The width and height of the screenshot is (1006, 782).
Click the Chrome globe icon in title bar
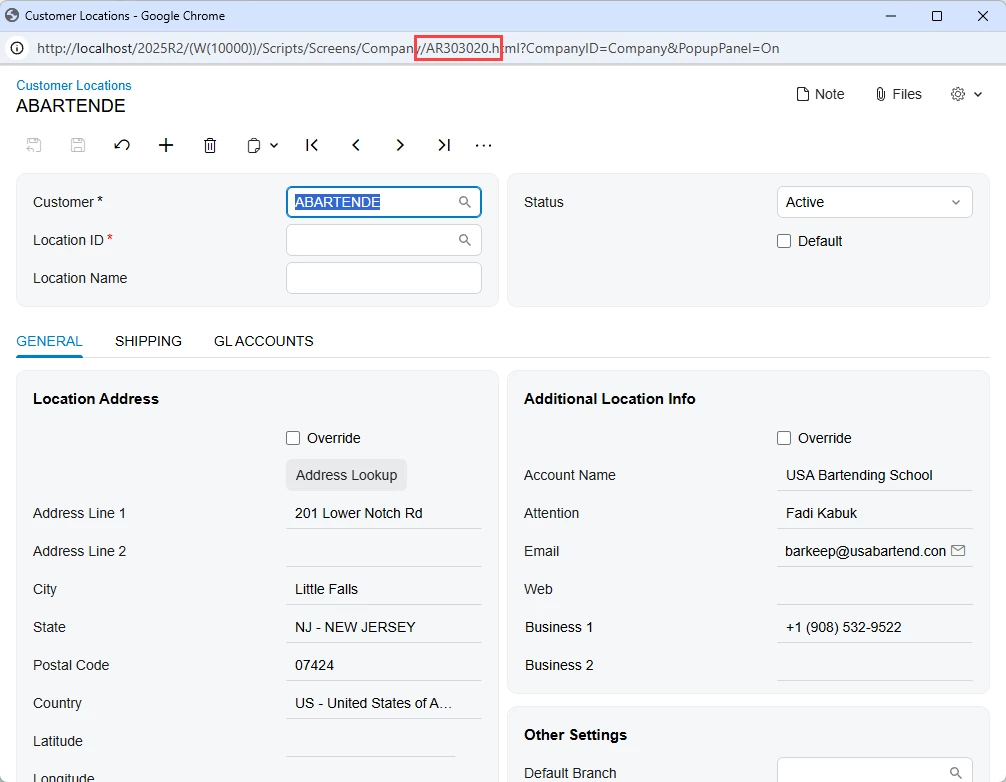point(12,15)
